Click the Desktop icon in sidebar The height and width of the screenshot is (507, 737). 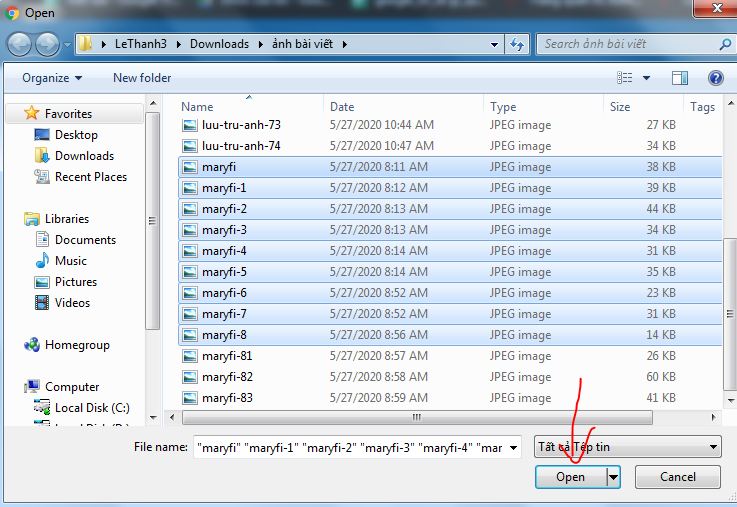coord(42,135)
